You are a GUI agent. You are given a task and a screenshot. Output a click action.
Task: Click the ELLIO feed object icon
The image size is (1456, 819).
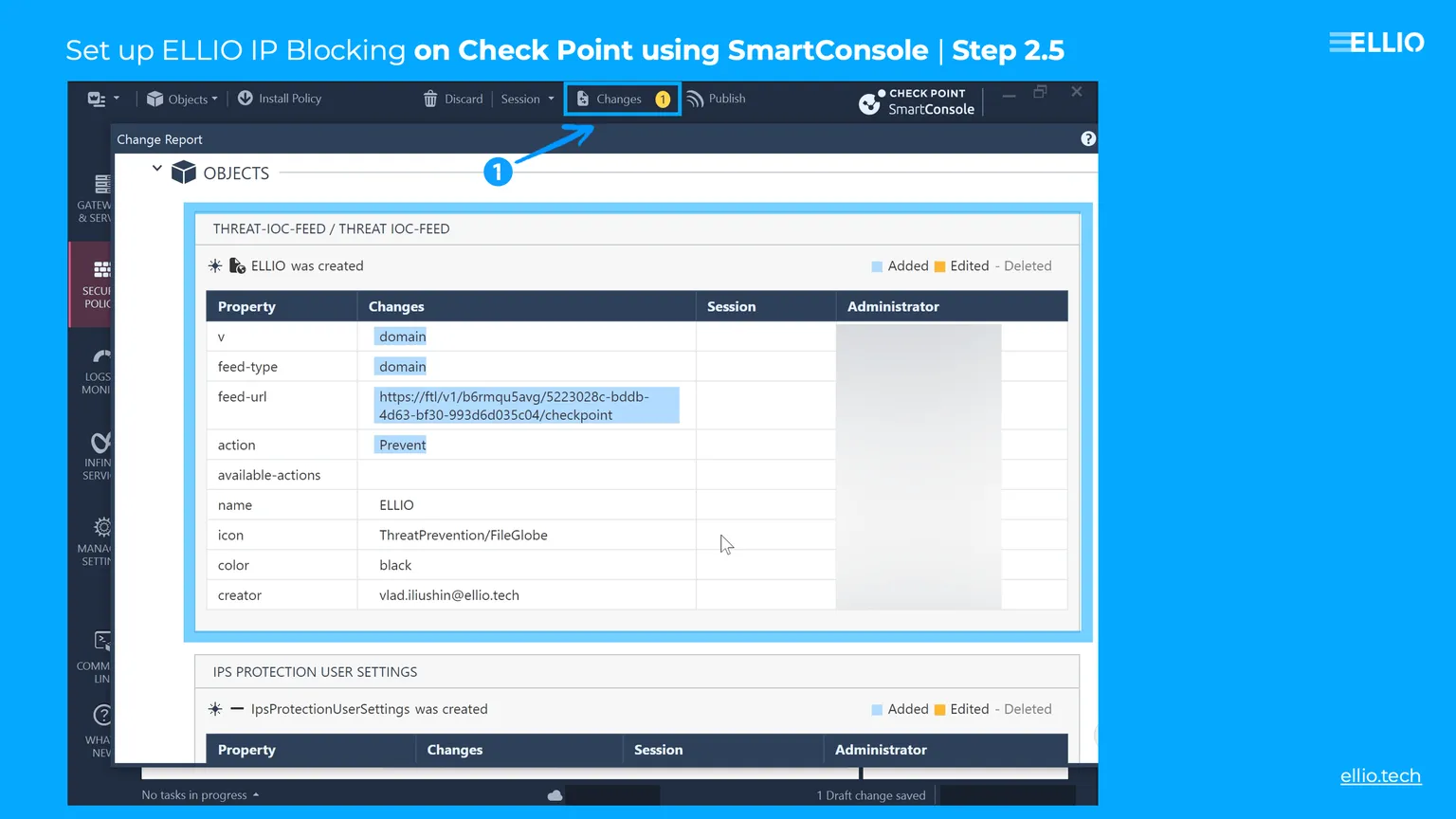pos(238,266)
